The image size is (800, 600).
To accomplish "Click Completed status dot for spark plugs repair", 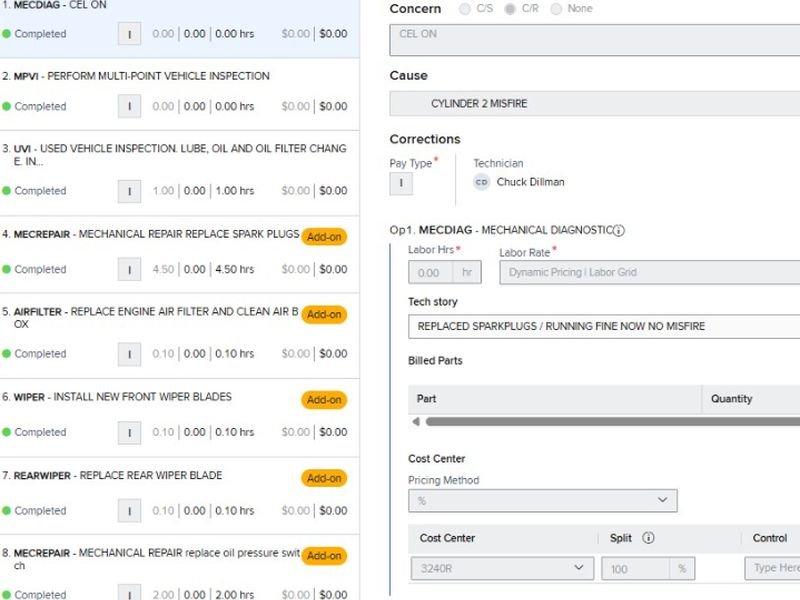I will (x=7, y=269).
